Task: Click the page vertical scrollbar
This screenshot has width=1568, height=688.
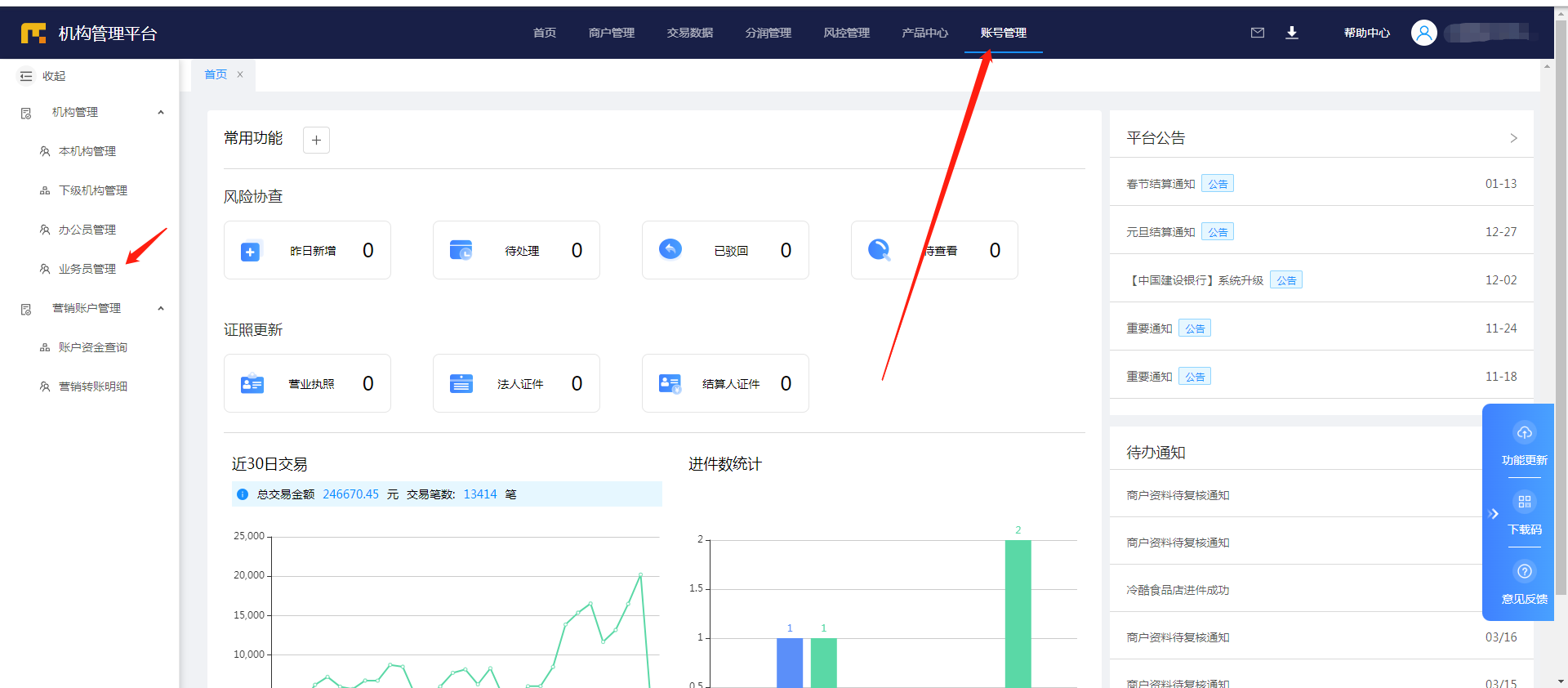Action: coord(1561,327)
